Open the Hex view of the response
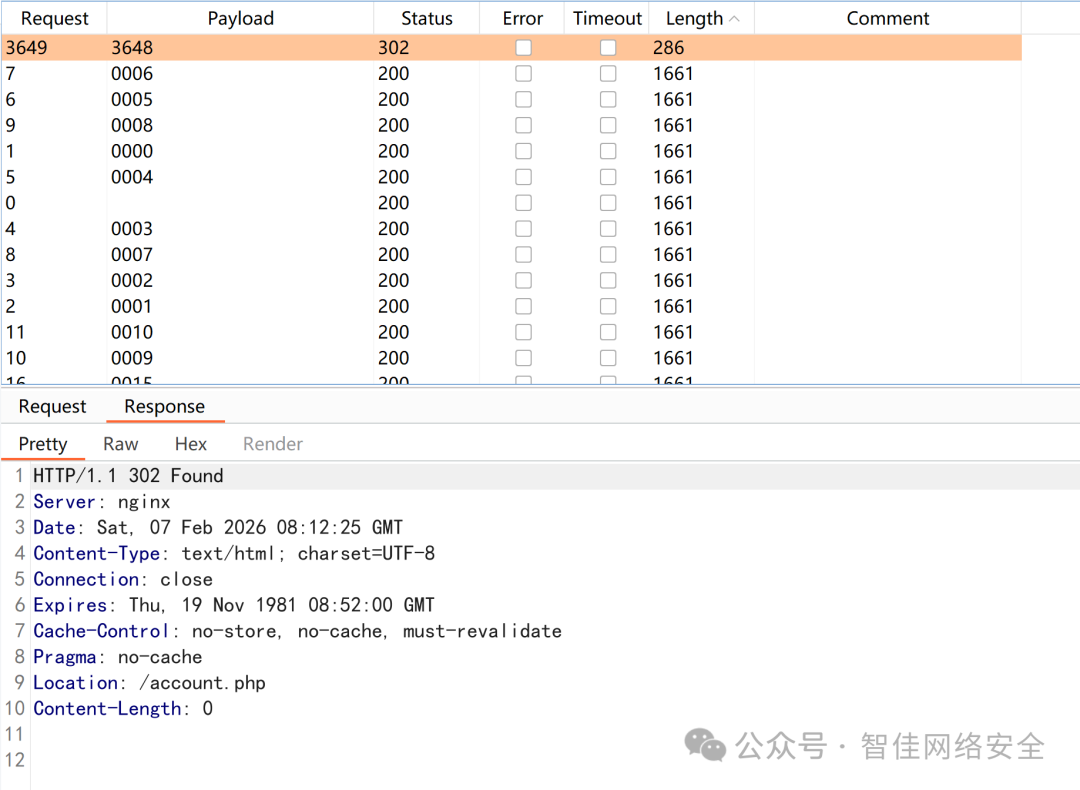The image size is (1080, 790). pos(190,443)
